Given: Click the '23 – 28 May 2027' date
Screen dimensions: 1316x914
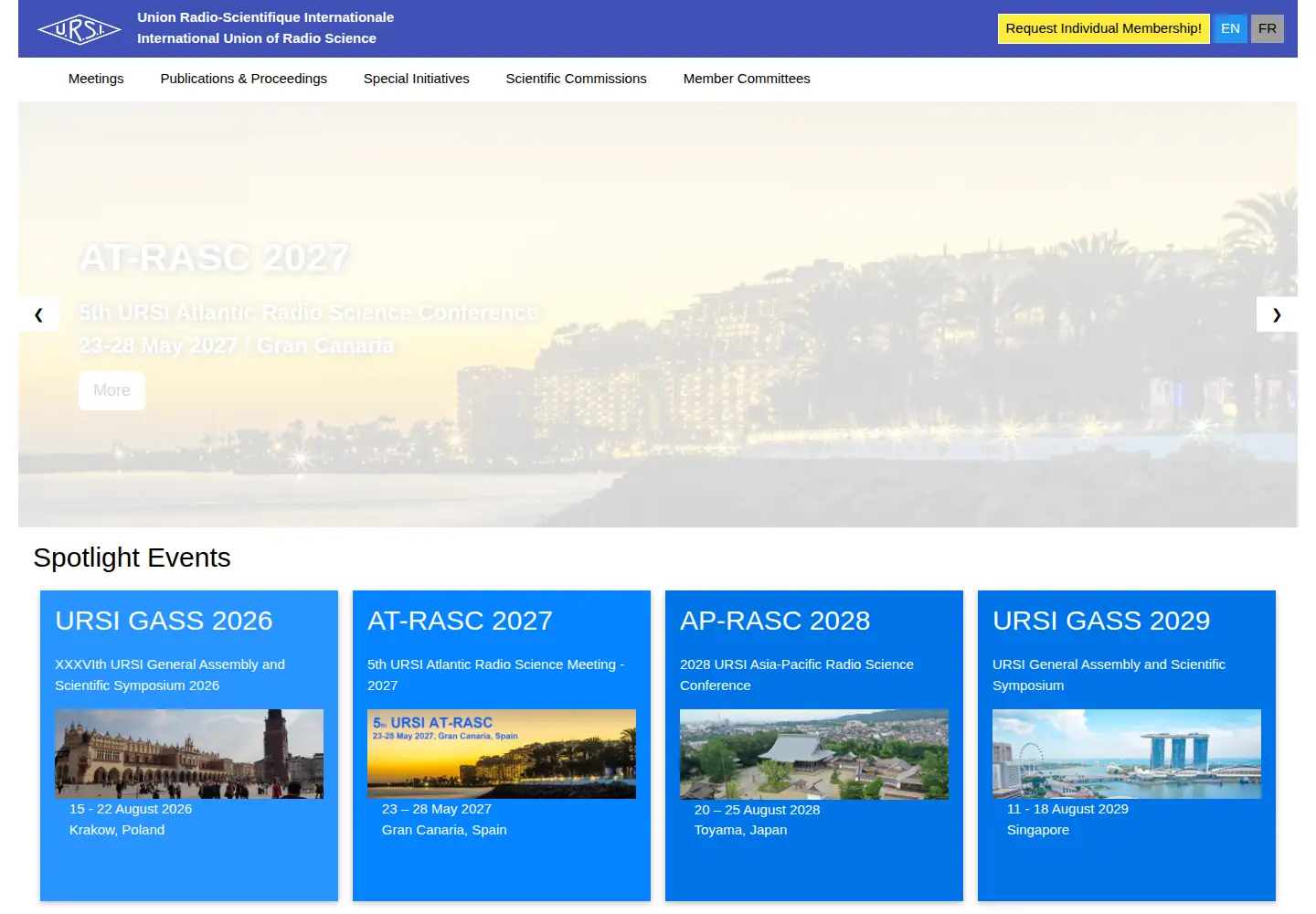Looking at the screenshot, I should click(x=437, y=809).
